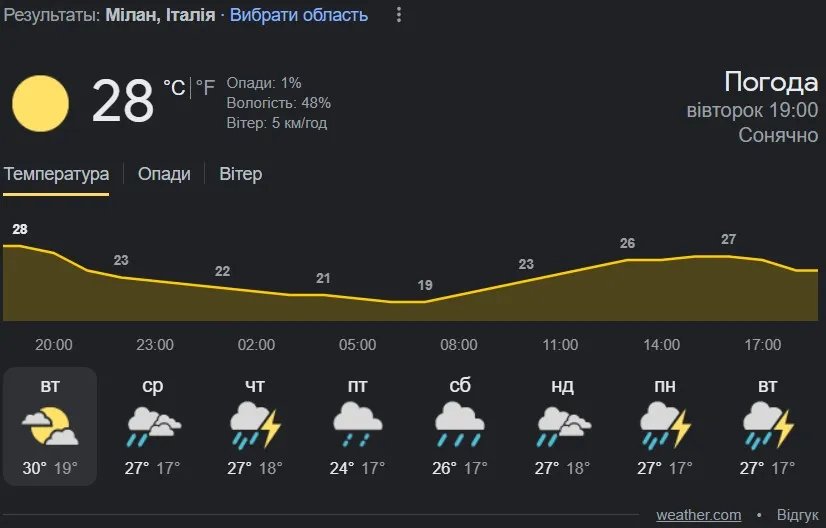Switch to the Опади tab
The width and height of the screenshot is (826, 528).
pyautogui.click(x=164, y=174)
